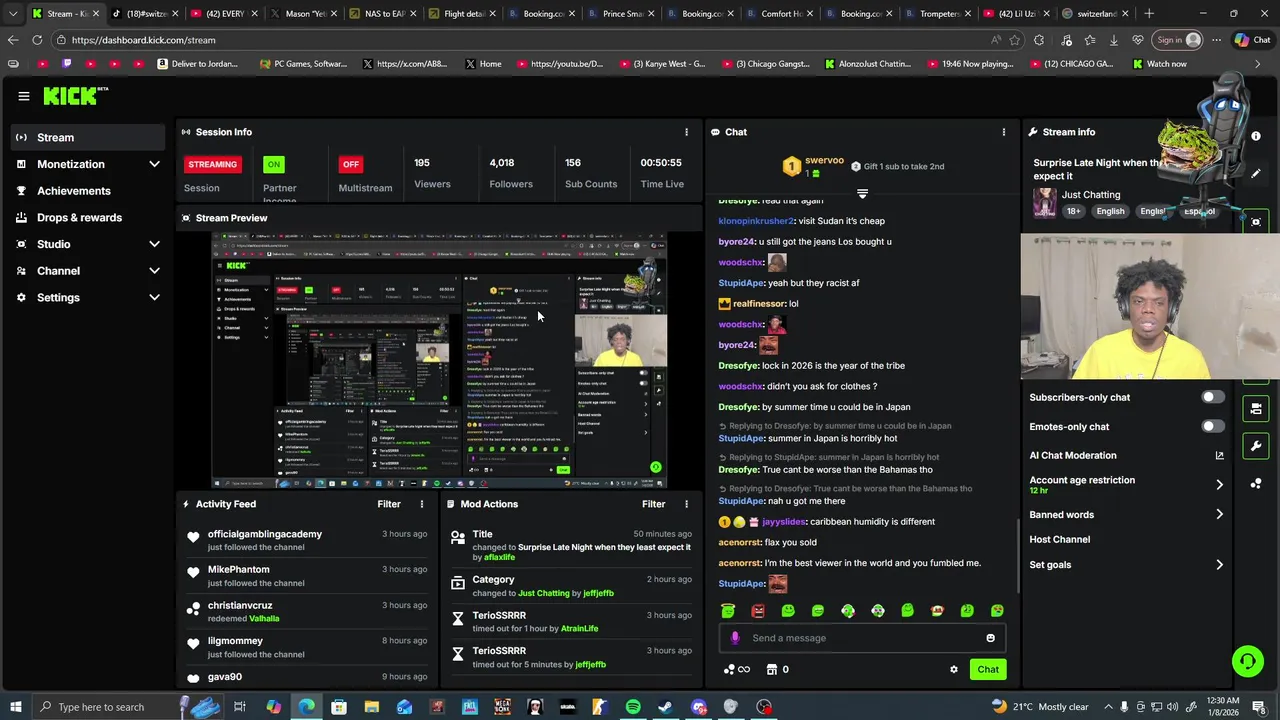
Task: Open the shop icon below chat input
Action: 772,670
